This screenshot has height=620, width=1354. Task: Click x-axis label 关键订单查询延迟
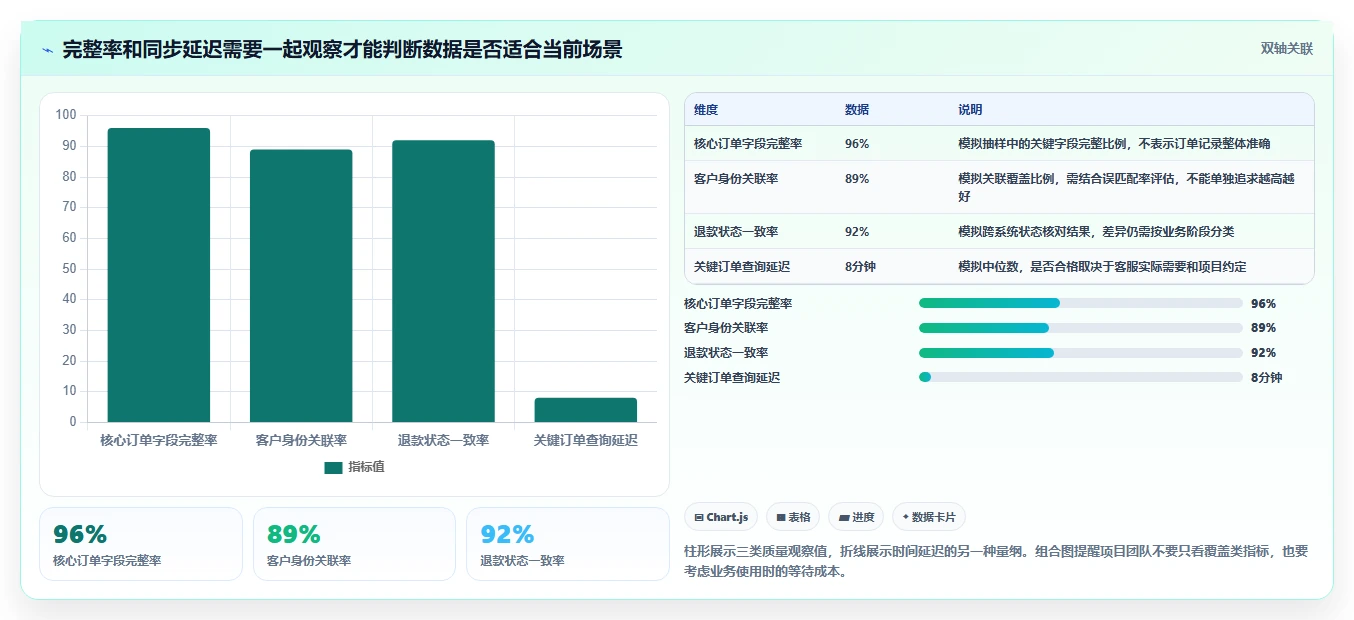(x=585, y=440)
